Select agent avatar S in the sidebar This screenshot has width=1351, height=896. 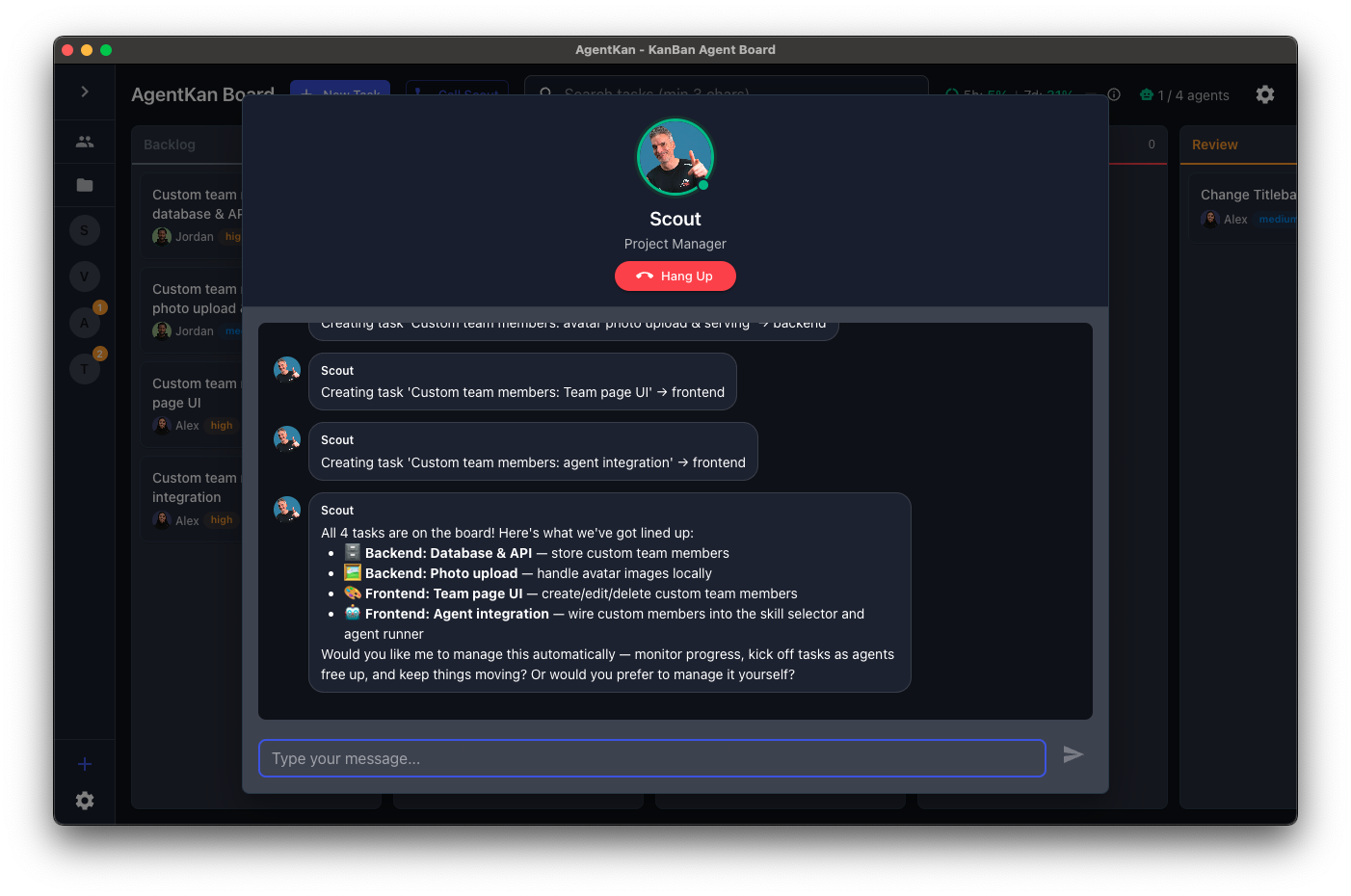point(84,229)
